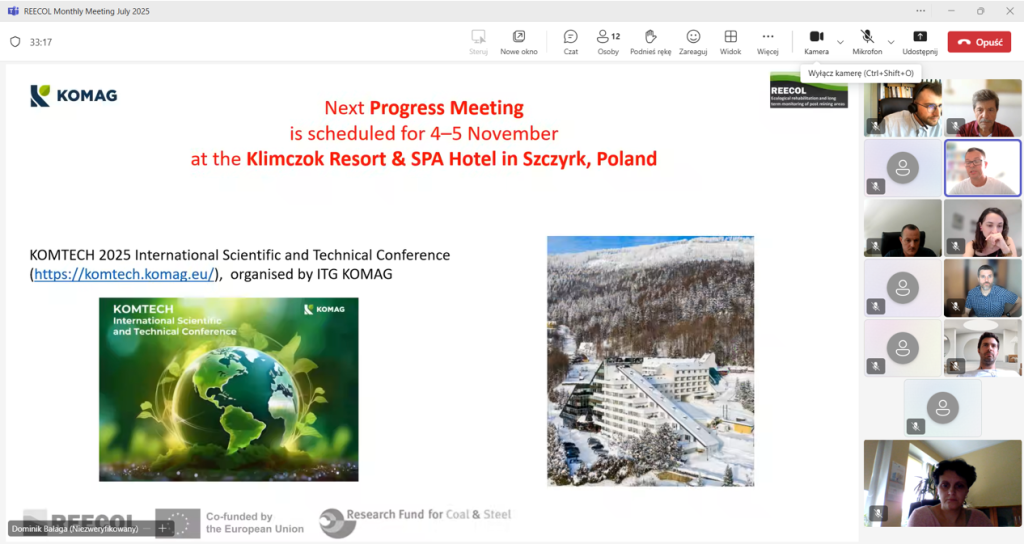
Task: Toggle the Kamera camera button
Action: (x=816, y=42)
